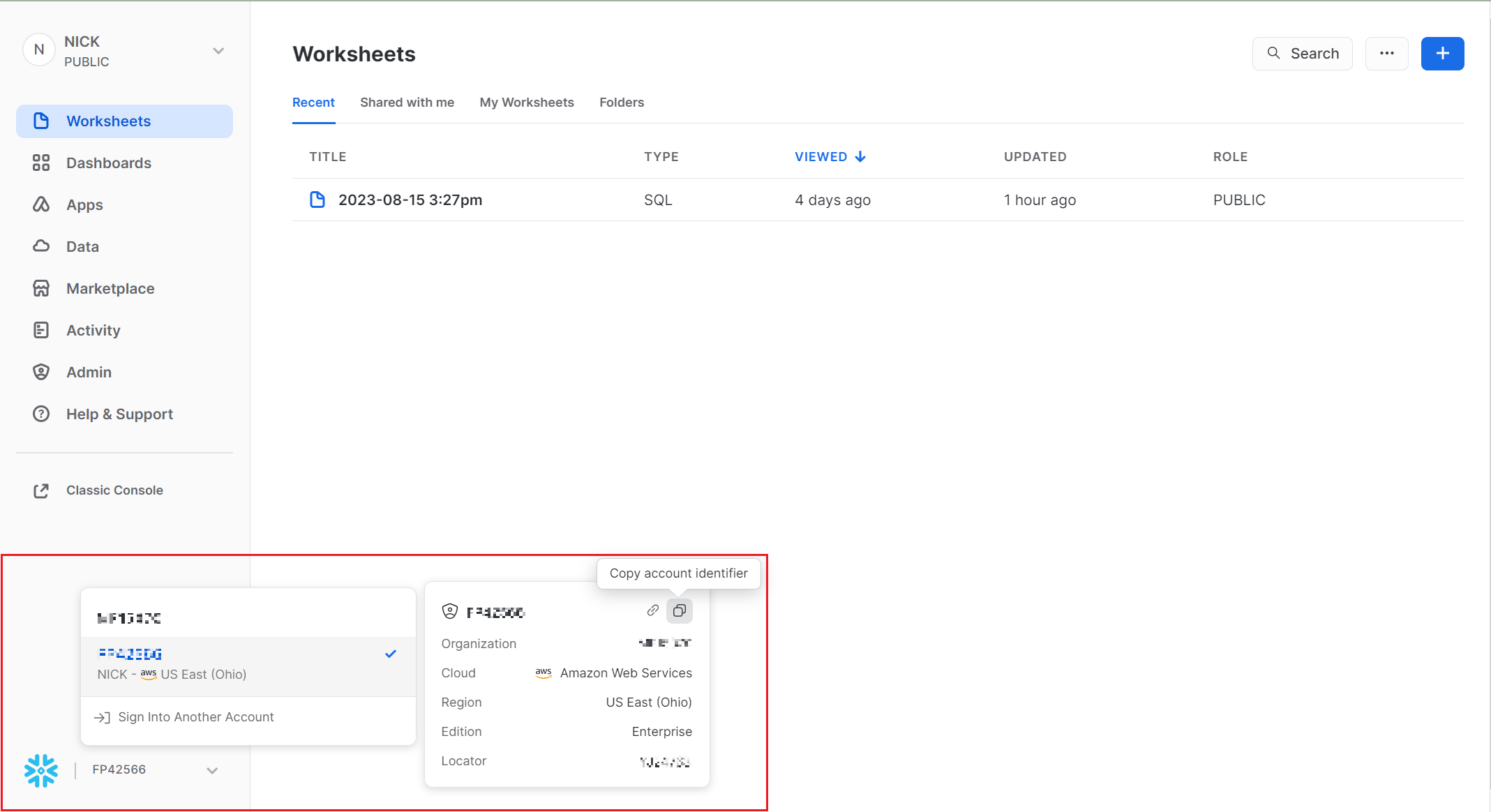Image resolution: width=1491 pixels, height=812 pixels.
Task: Click the VIEWED column sort arrow
Action: 861,156
